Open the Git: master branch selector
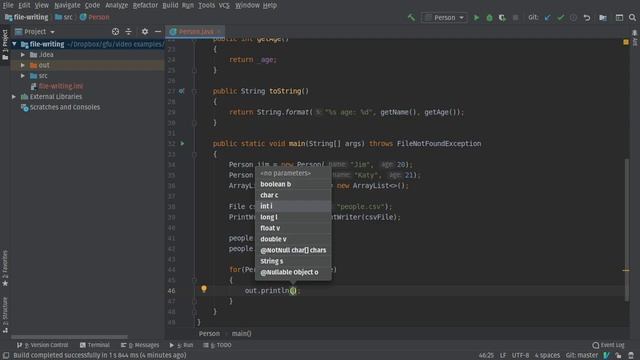The image size is (640, 360). tap(582, 356)
